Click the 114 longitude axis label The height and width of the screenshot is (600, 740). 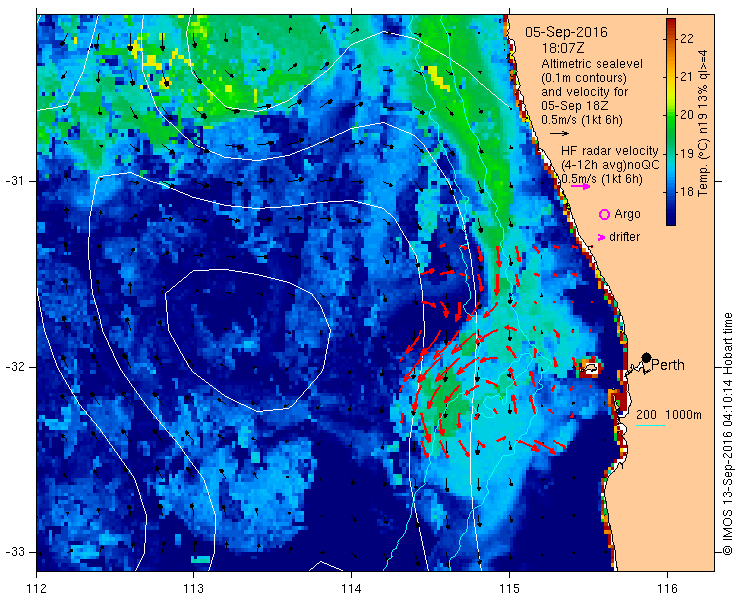(x=351, y=589)
